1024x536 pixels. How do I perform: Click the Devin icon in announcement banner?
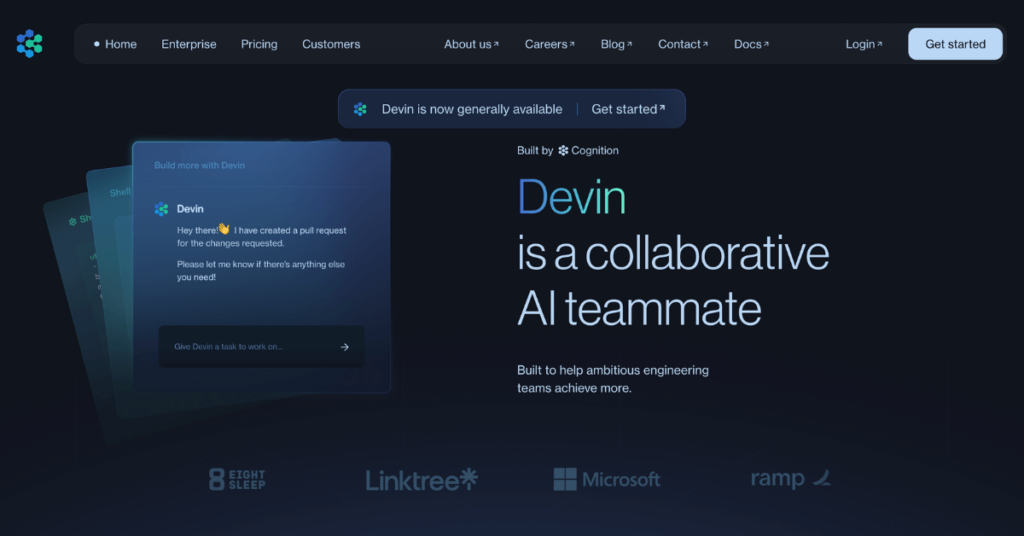(x=360, y=109)
